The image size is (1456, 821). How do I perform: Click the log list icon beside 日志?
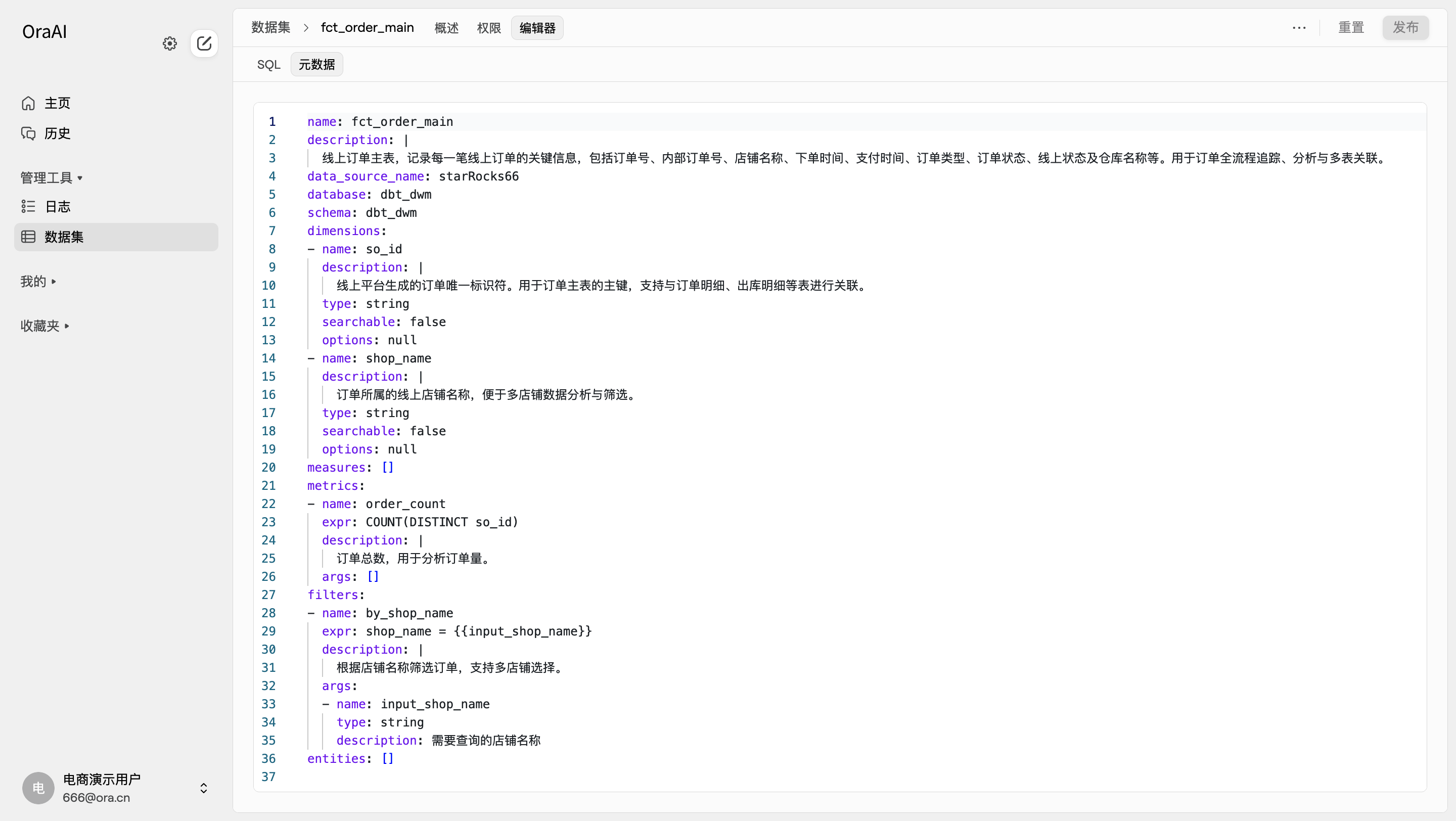coord(28,206)
